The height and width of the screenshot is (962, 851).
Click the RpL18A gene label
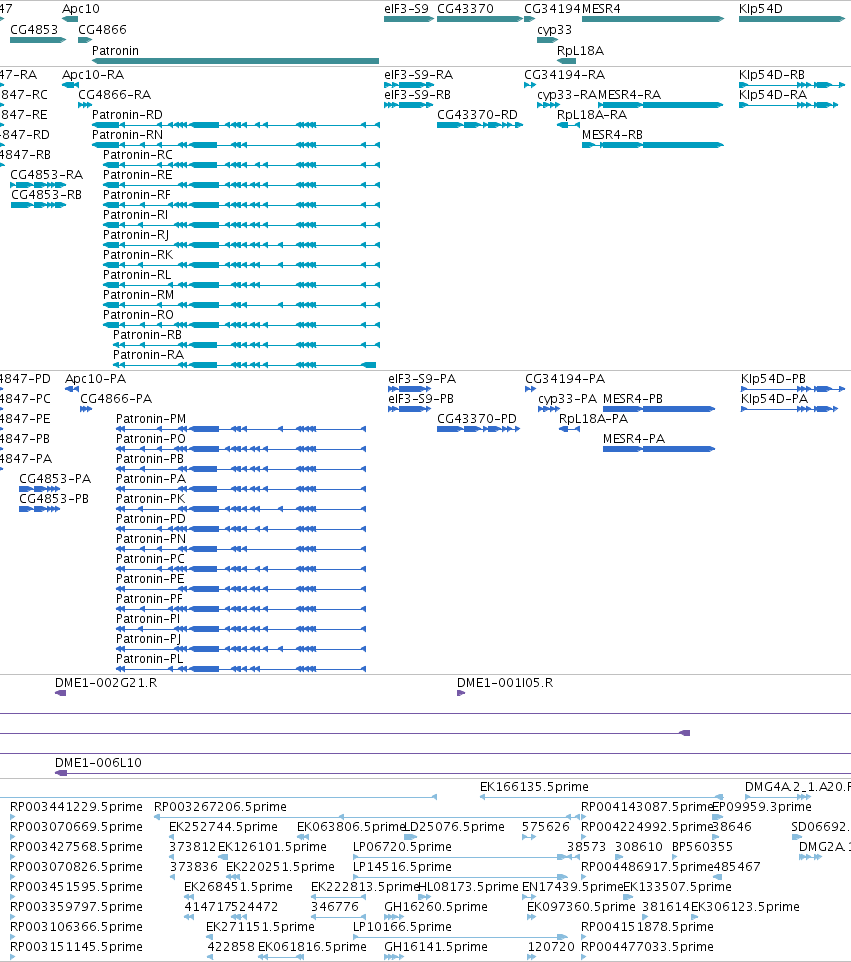point(580,50)
